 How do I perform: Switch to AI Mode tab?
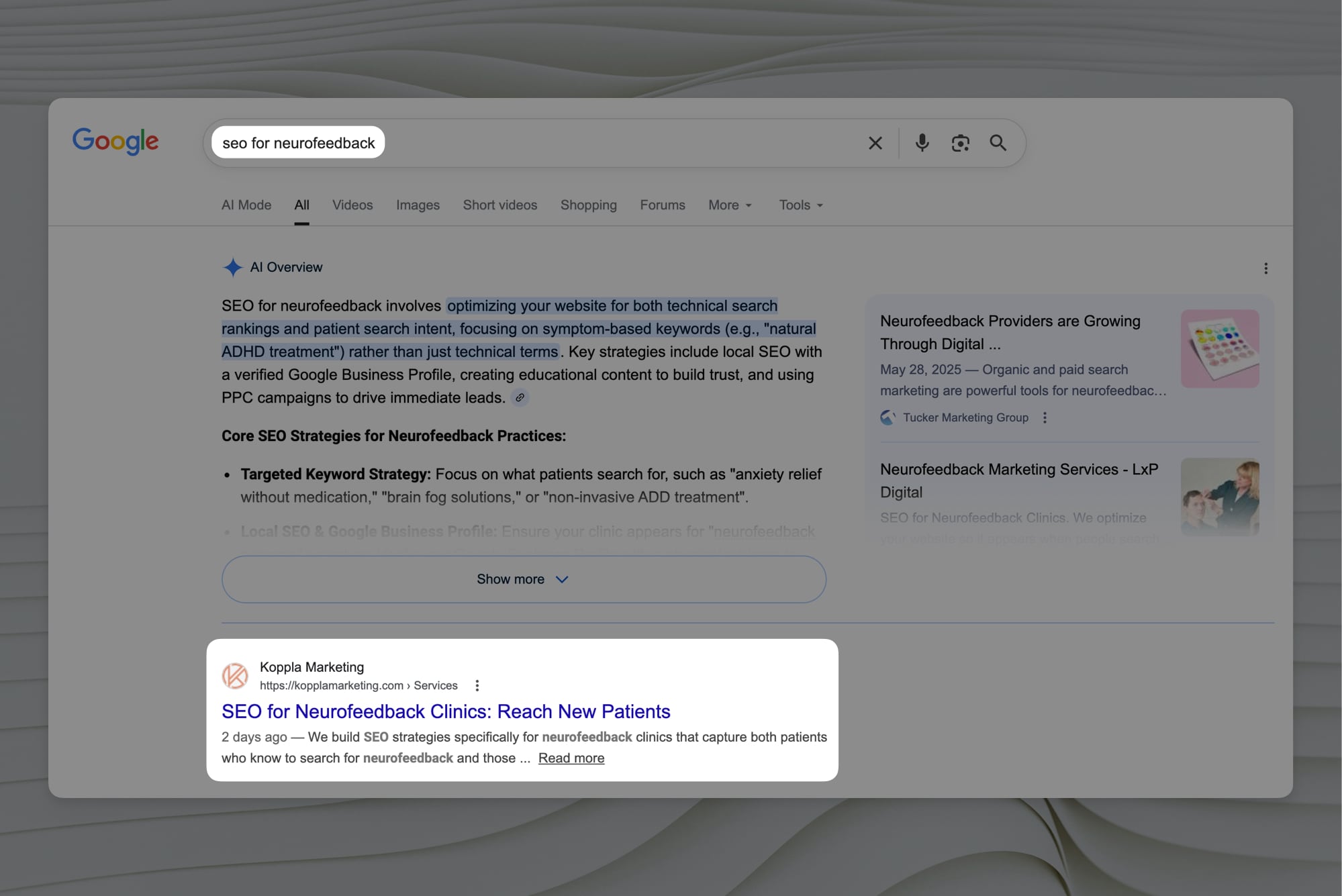(x=246, y=205)
